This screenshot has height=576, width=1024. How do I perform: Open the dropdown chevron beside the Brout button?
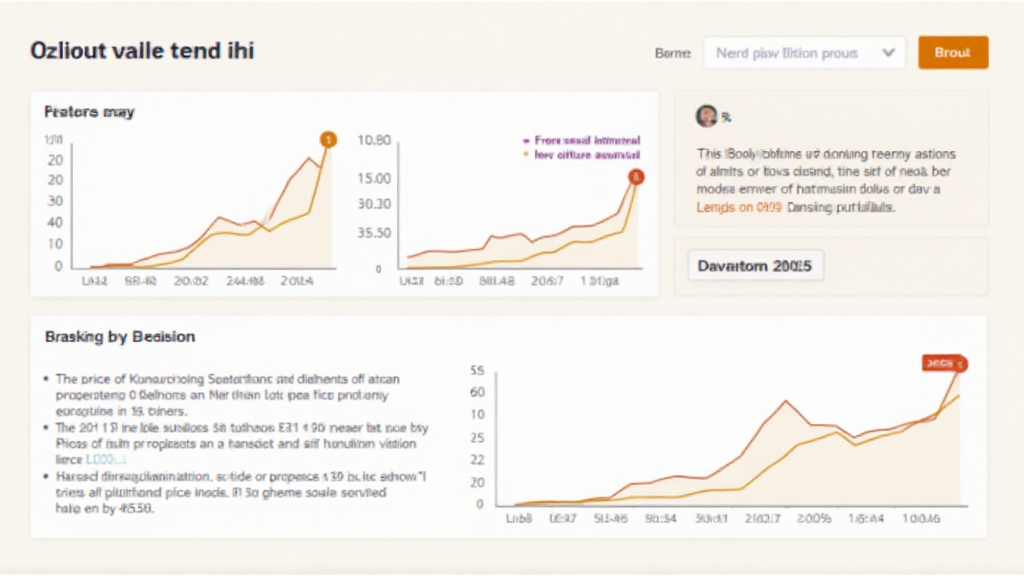point(887,53)
